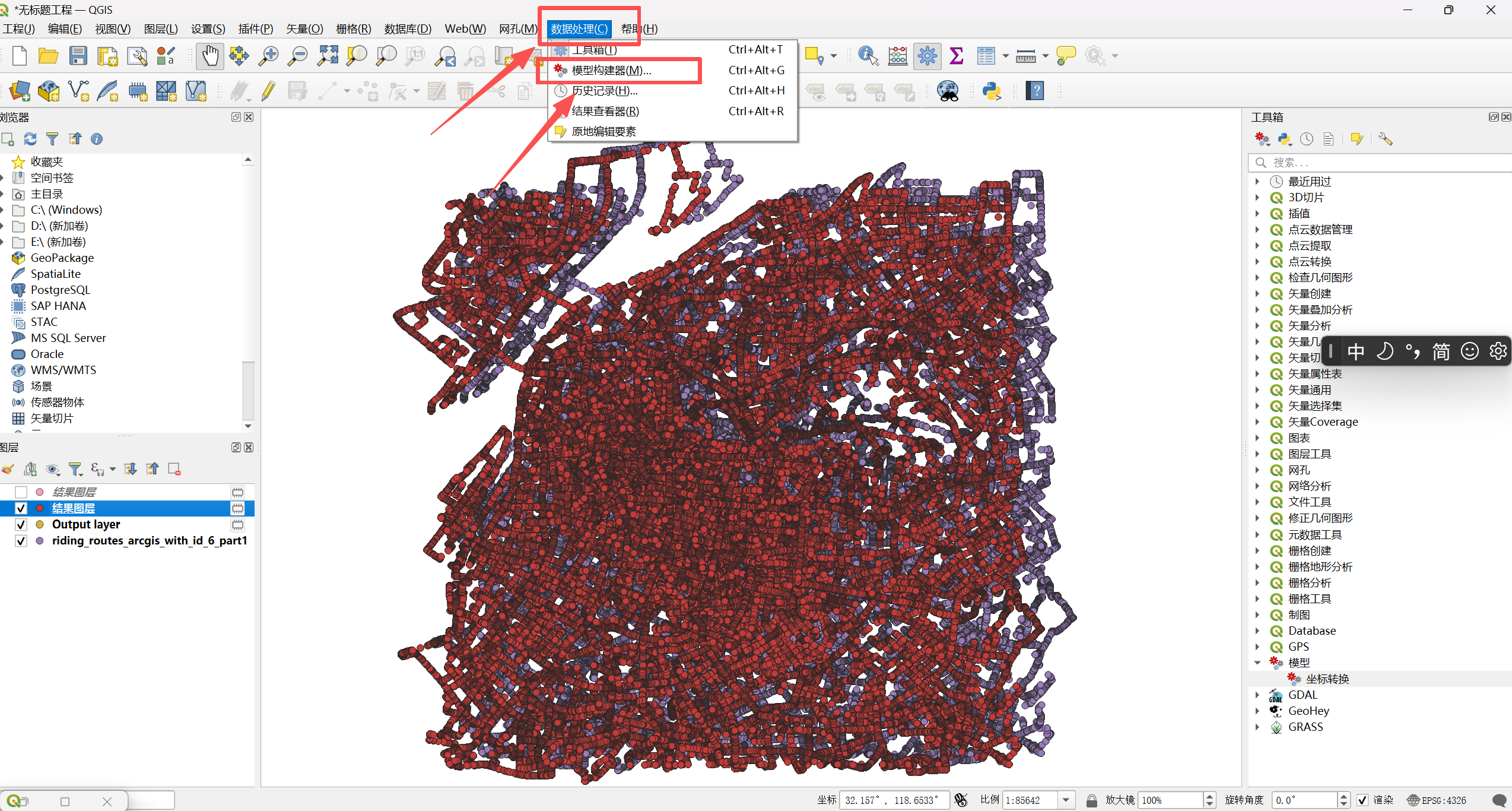Open the 矢量(O) menu
Viewport: 1512px width, 811px height.
pos(304,29)
